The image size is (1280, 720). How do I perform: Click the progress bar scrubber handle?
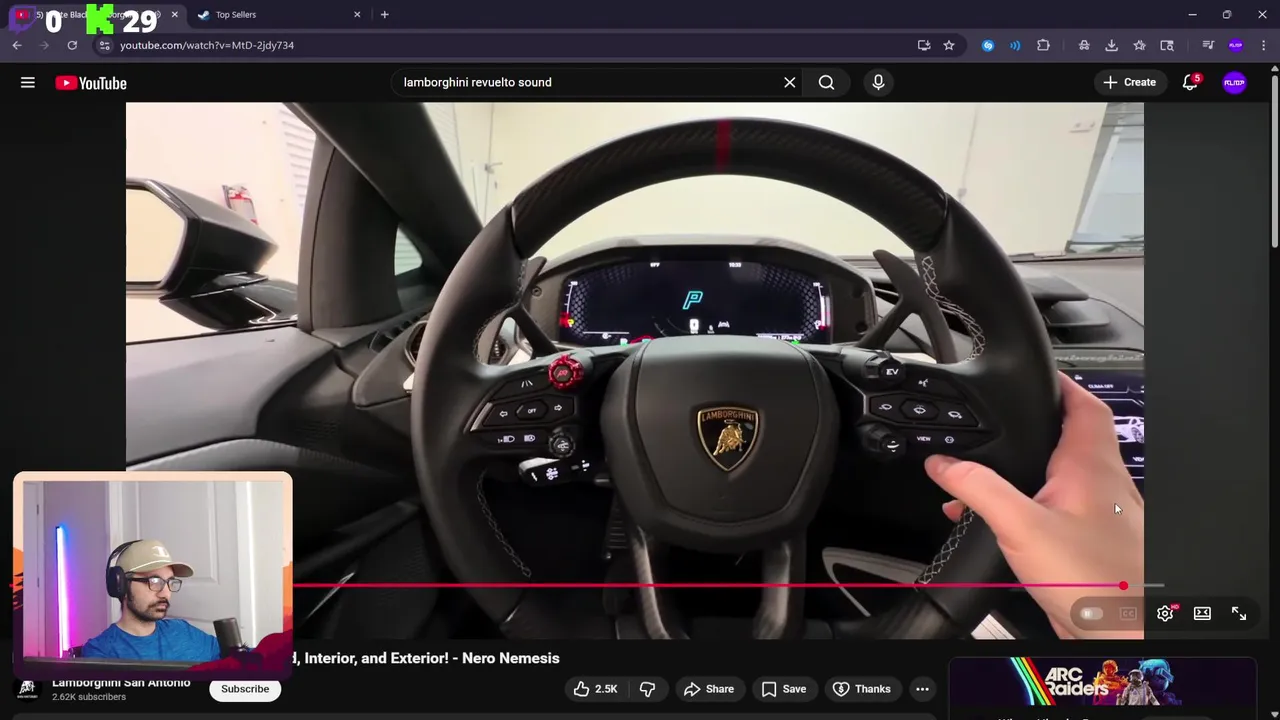tap(1123, 586)
